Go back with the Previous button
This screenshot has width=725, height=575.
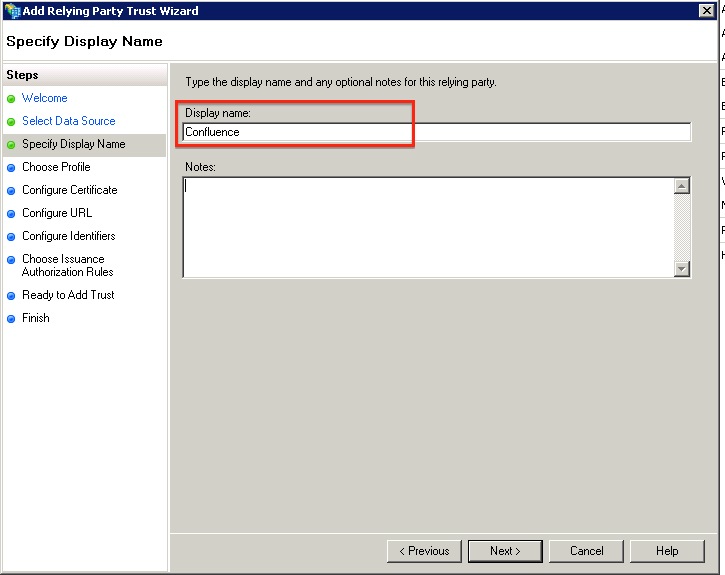[x=424, y=551]
